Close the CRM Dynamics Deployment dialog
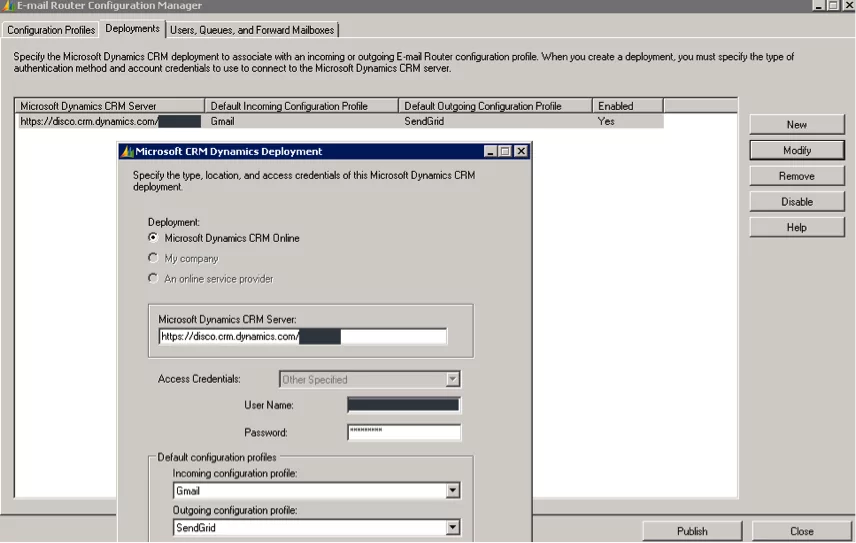 [x=521, y=151]
